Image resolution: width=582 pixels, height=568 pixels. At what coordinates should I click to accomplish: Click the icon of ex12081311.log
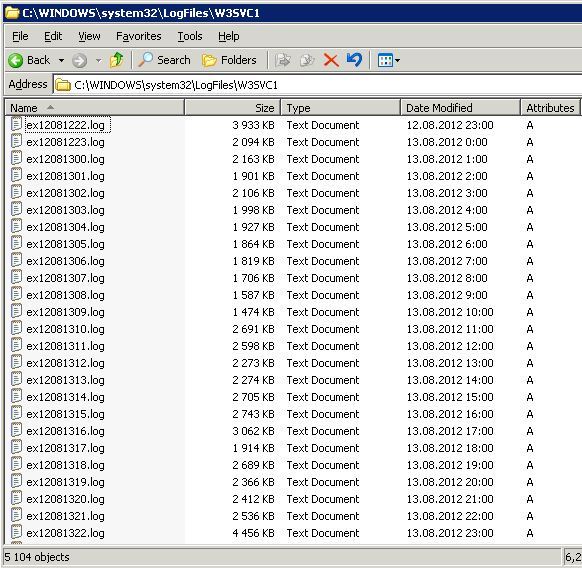pos(16,346)
